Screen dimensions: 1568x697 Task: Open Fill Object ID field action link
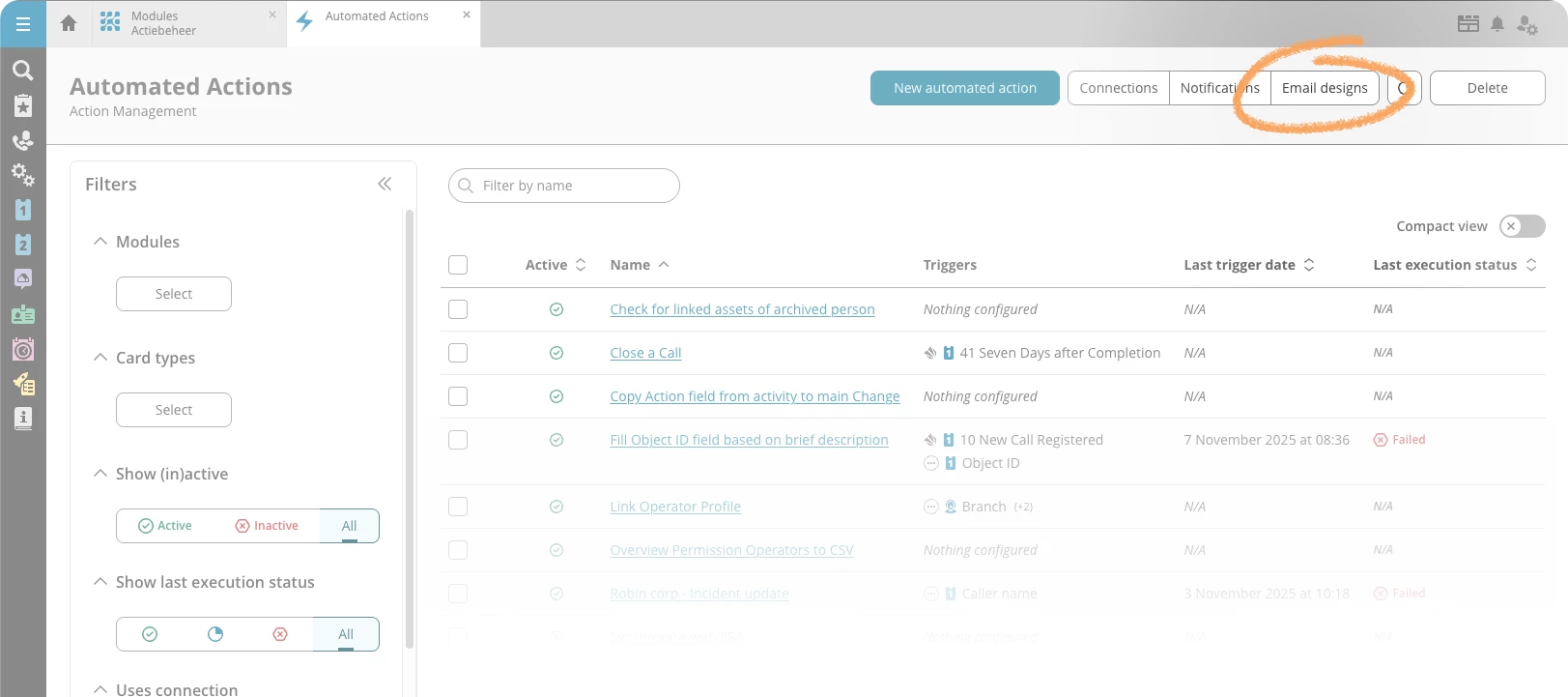click(x=749, y=440)
